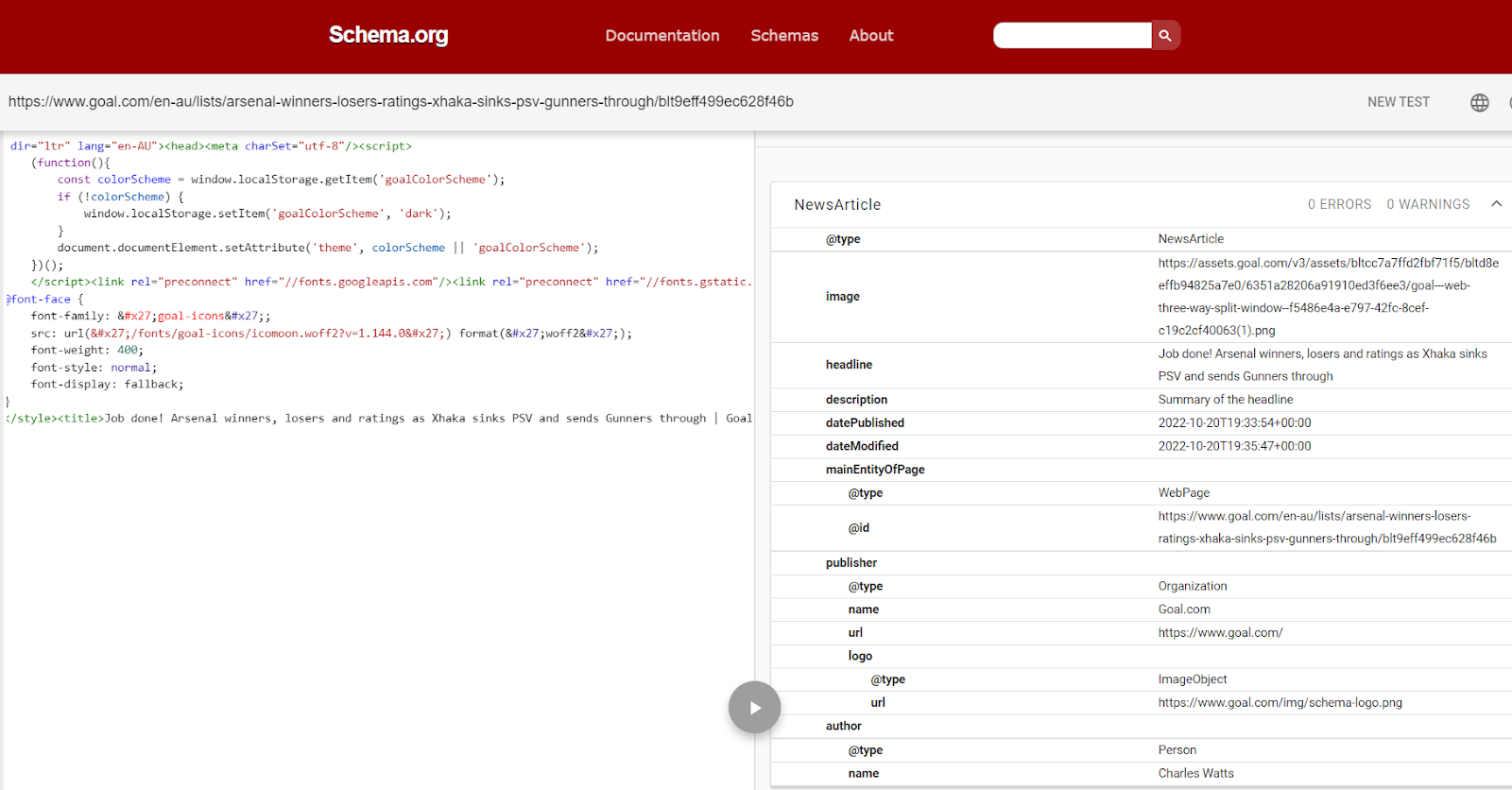Screen dimensions: 1512x790
Task: Click the globe language icon
Action: [x=1479, y=103]
